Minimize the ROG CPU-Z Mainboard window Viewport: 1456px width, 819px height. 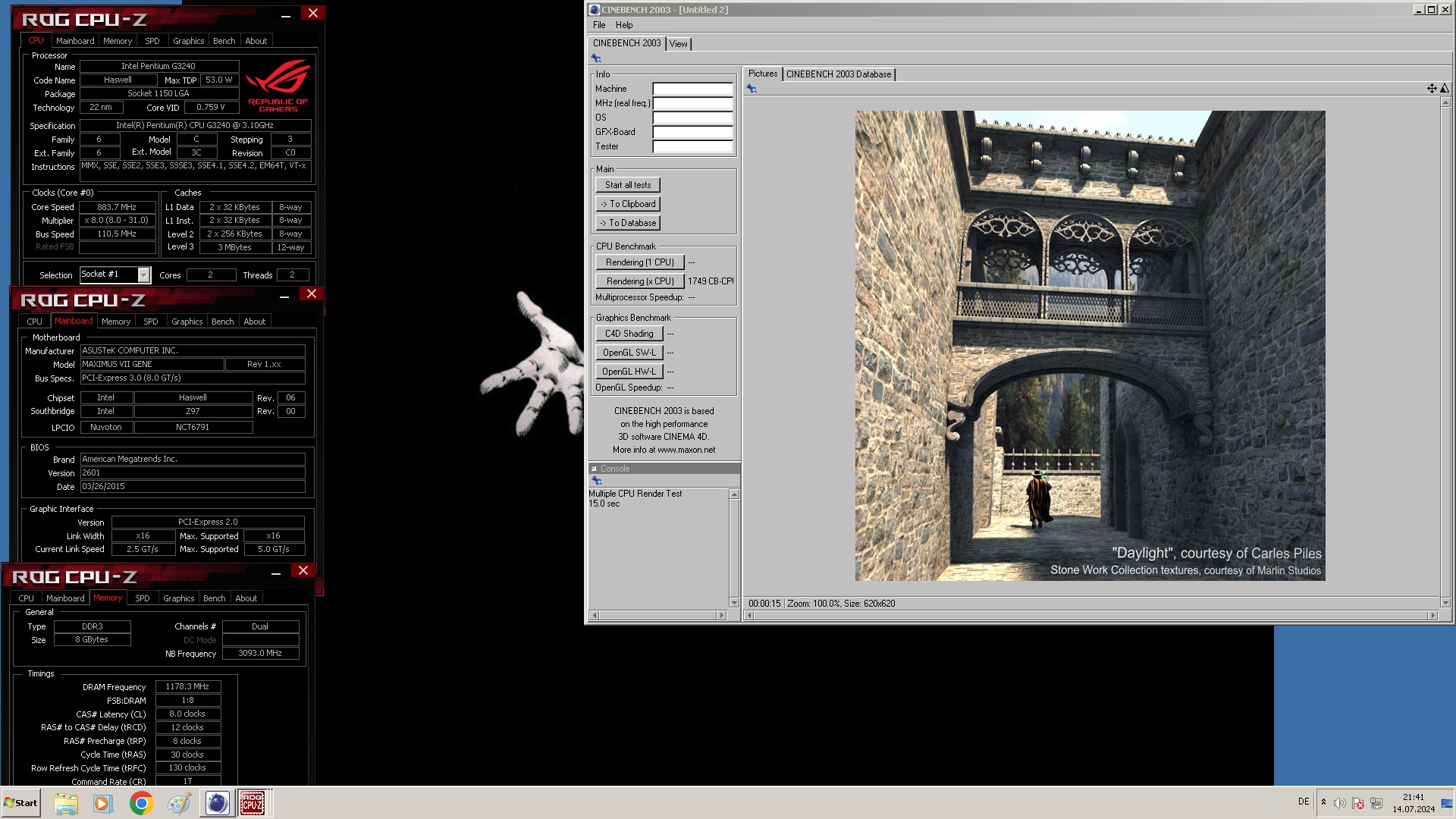(284, 296)
